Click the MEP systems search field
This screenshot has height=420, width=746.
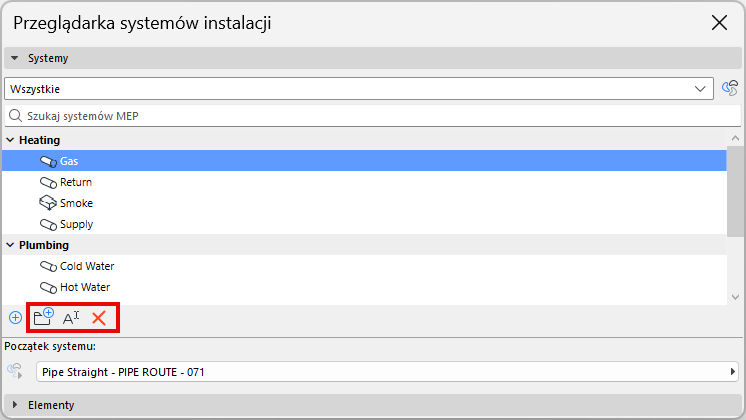(x=370, y=116)
